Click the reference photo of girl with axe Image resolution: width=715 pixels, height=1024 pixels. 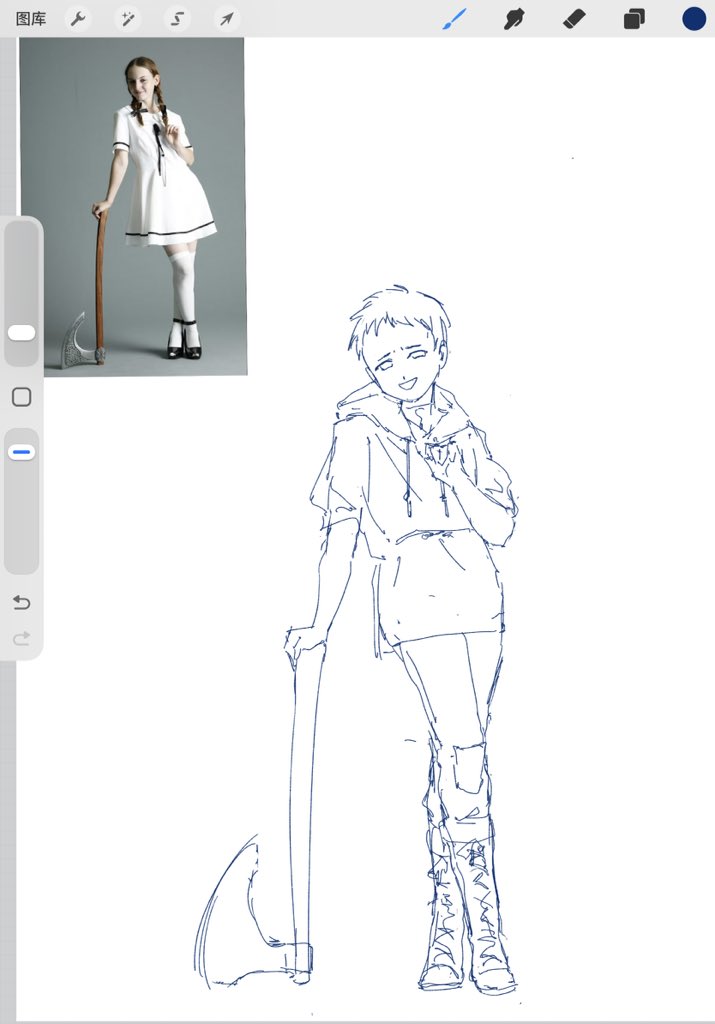pos(133,206)
